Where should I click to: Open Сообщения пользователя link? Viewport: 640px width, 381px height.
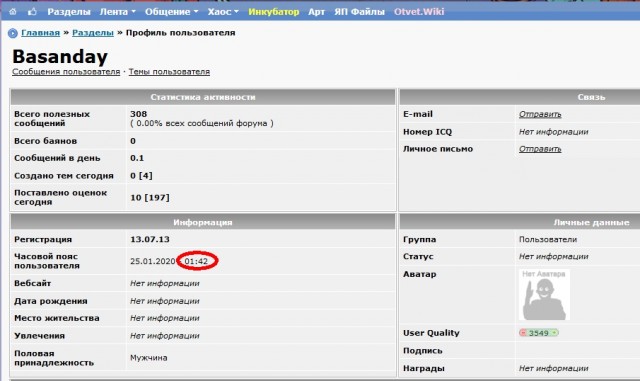[66, 72]
